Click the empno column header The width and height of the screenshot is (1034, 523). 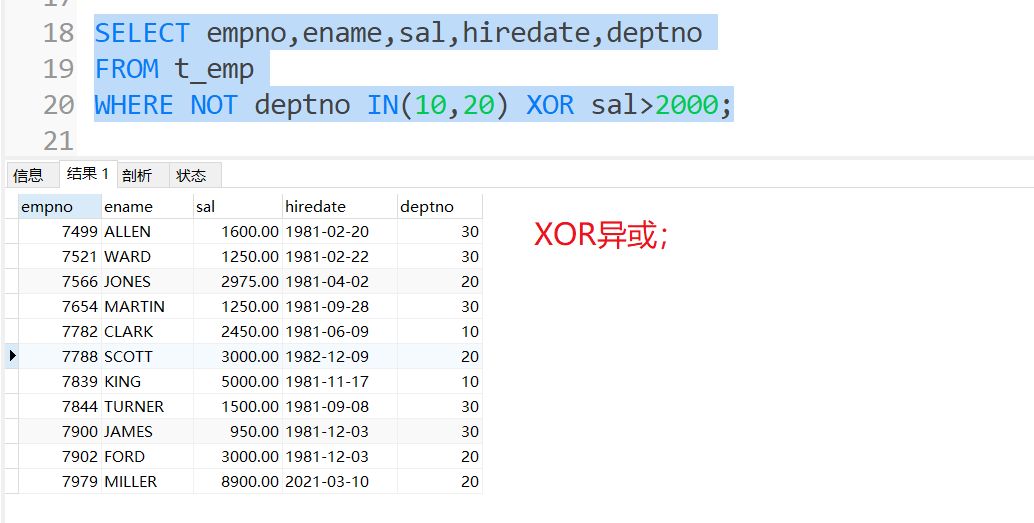(x=59, y=206)
